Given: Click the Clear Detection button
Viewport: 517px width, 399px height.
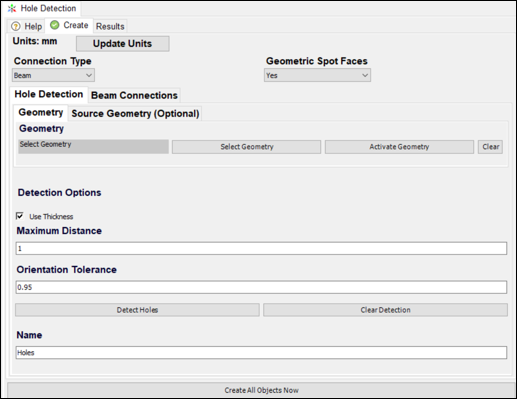Looking at the screenshot, I should click(385, 310).
